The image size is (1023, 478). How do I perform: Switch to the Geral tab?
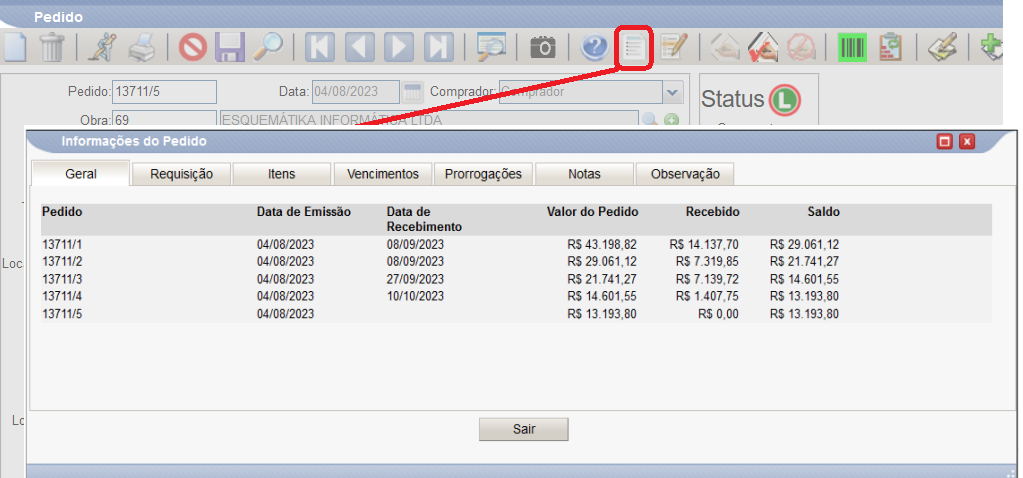pyautogui.click(x=81, y=174)
